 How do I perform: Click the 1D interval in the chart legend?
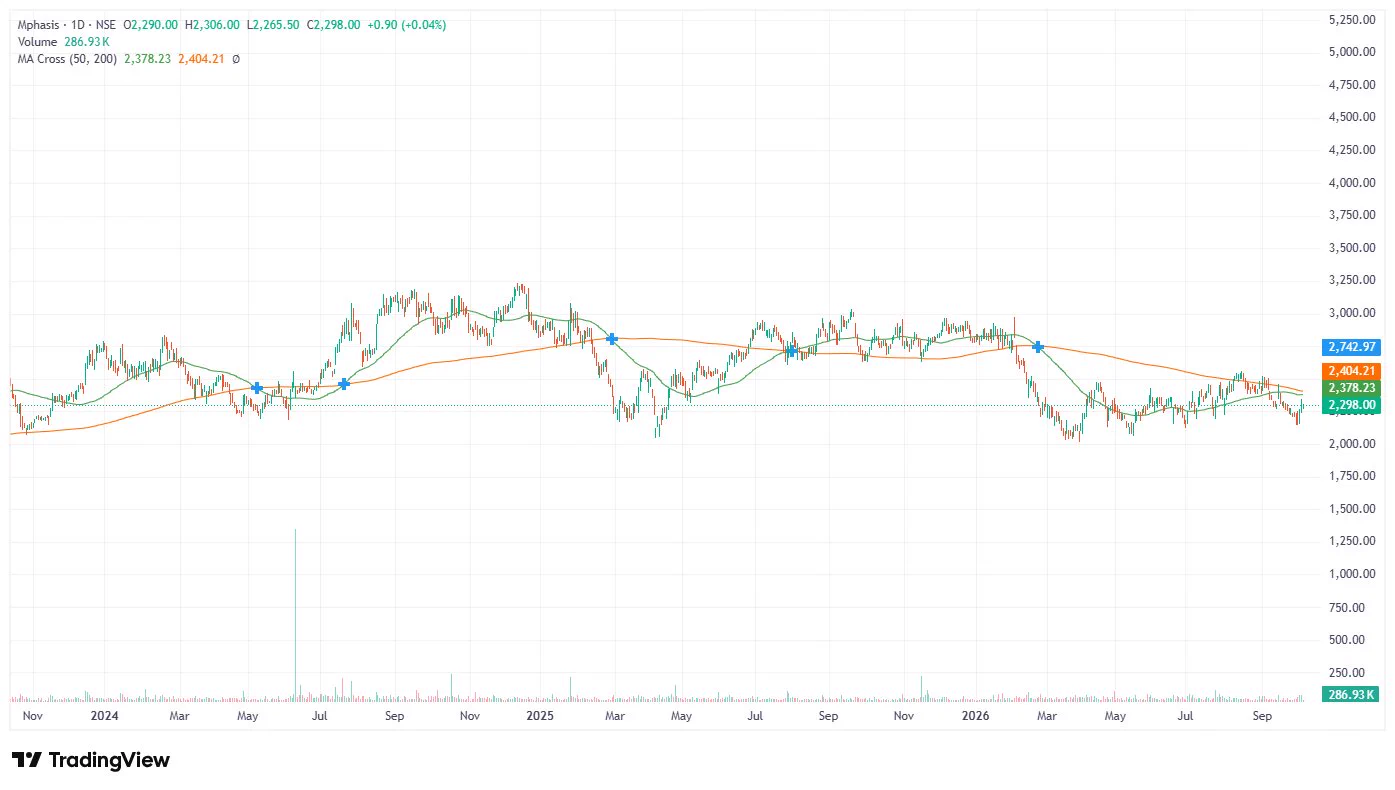[77, 24]
